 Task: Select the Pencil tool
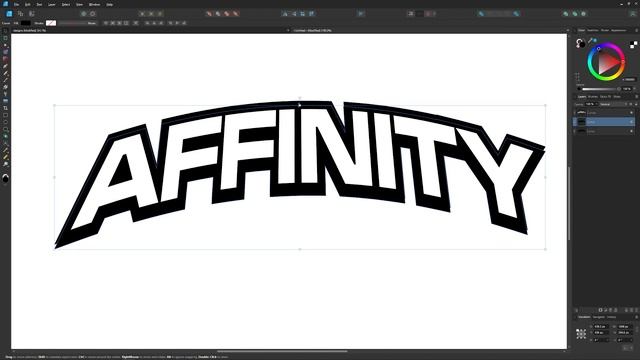[5, 73]
